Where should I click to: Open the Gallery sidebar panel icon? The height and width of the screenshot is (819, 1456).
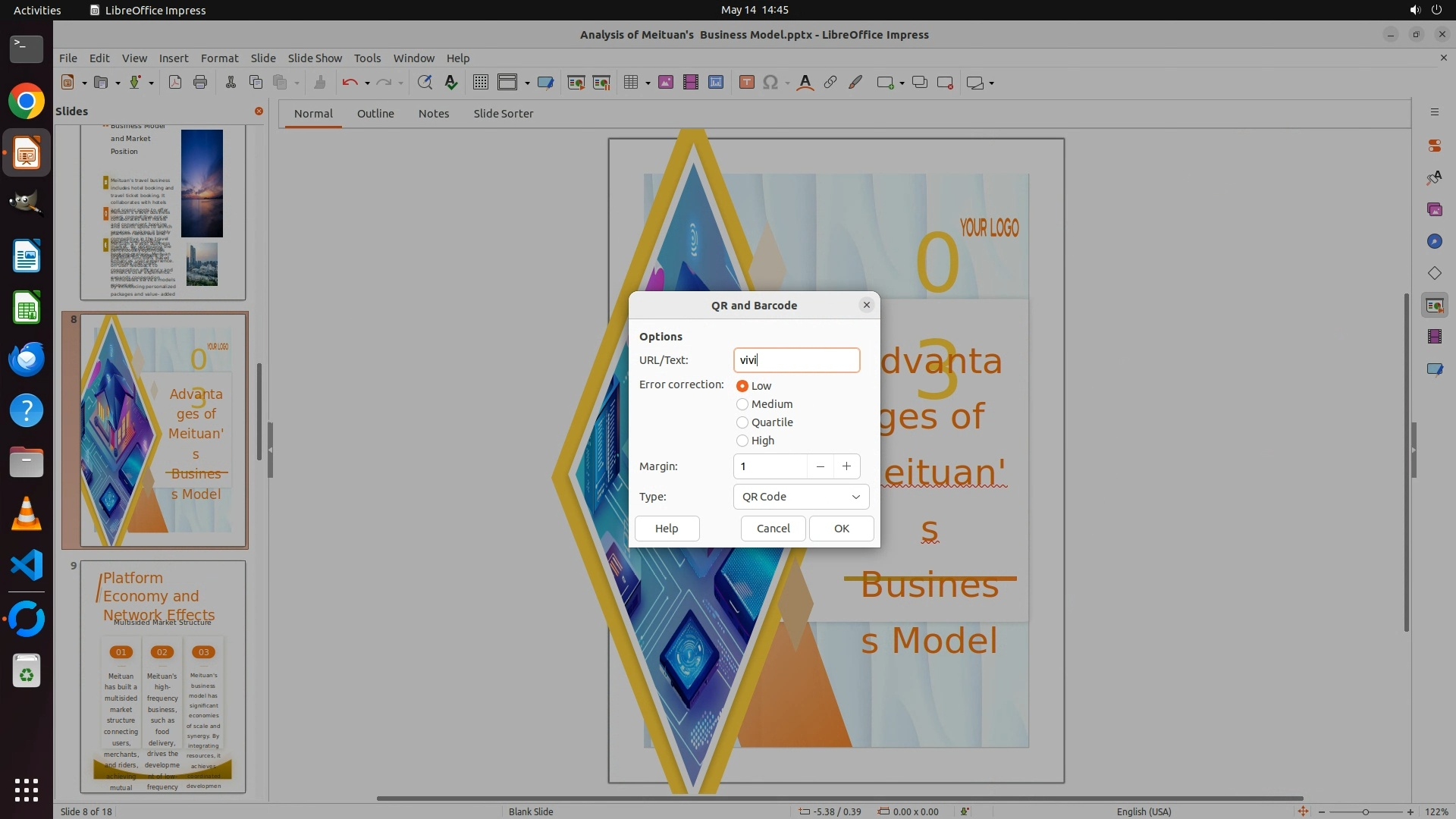pyautogui.click(x=1434, y=209)
